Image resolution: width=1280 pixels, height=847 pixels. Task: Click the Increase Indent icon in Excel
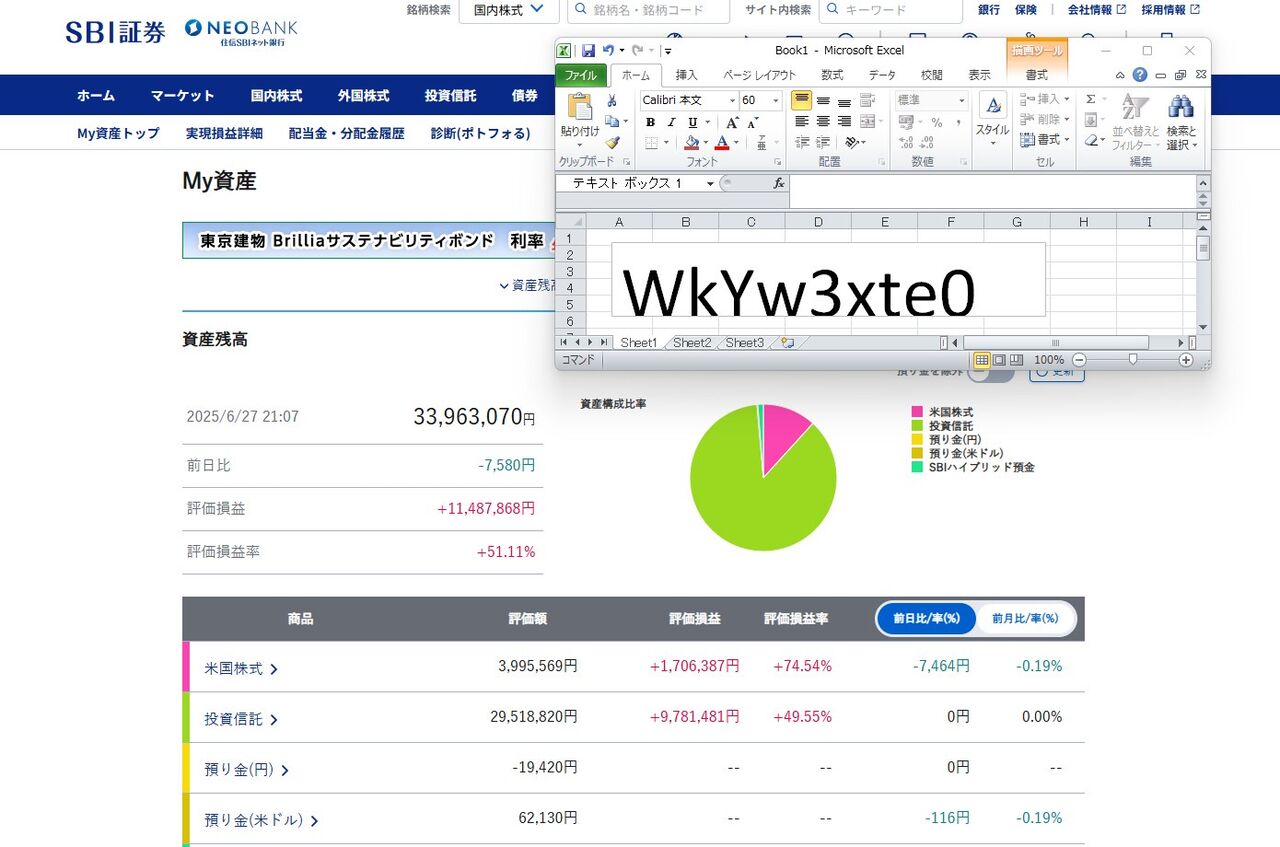coord(823,143)
